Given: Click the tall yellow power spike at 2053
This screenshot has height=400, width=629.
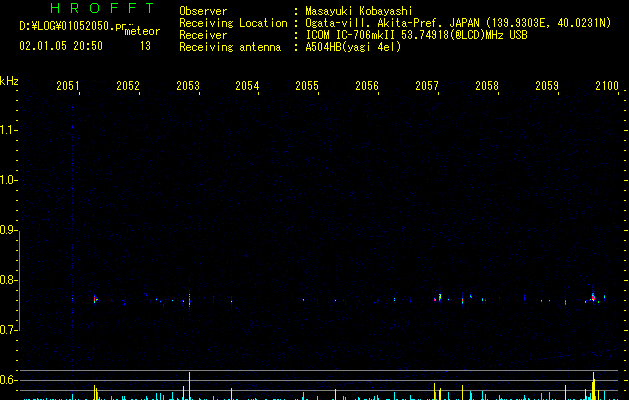Looking at the screenshot, I should tap(189, 386).
